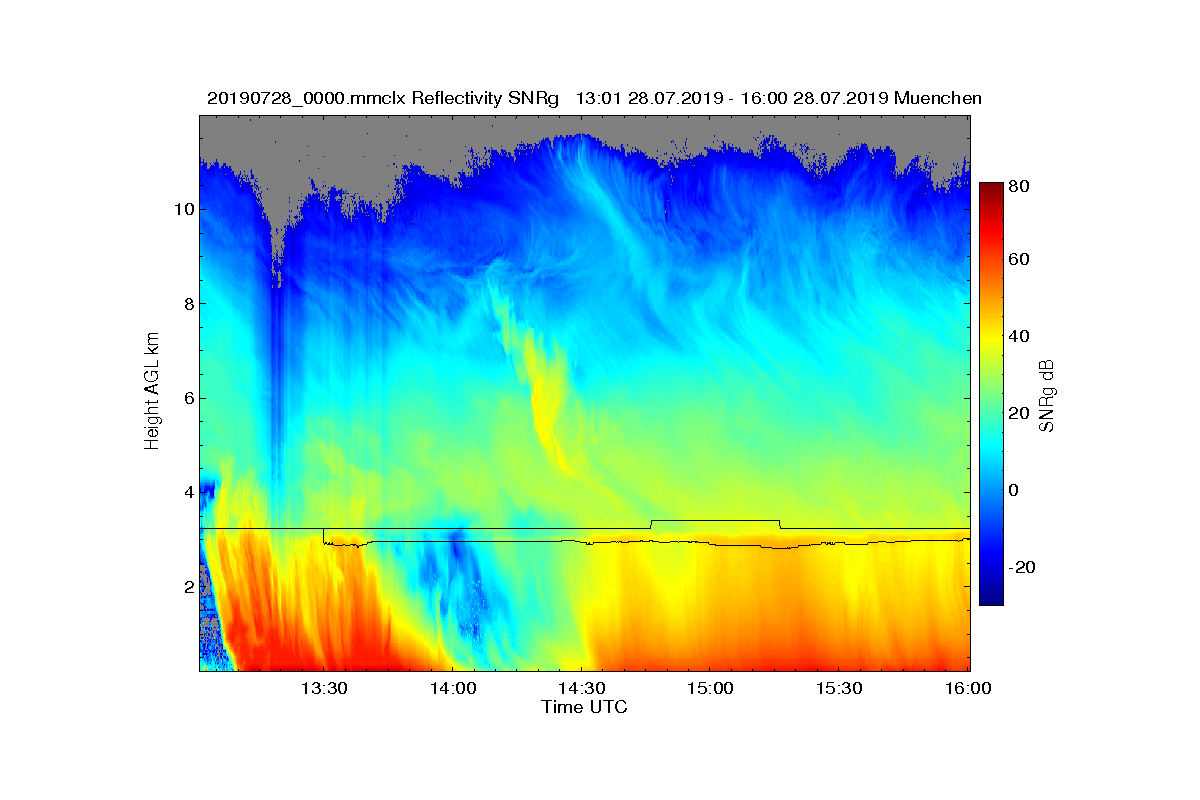Click the 13:30 time tick label
The width and height of the screenshot is (1200, 800).
pyautogui.click(x=323, y=688)
